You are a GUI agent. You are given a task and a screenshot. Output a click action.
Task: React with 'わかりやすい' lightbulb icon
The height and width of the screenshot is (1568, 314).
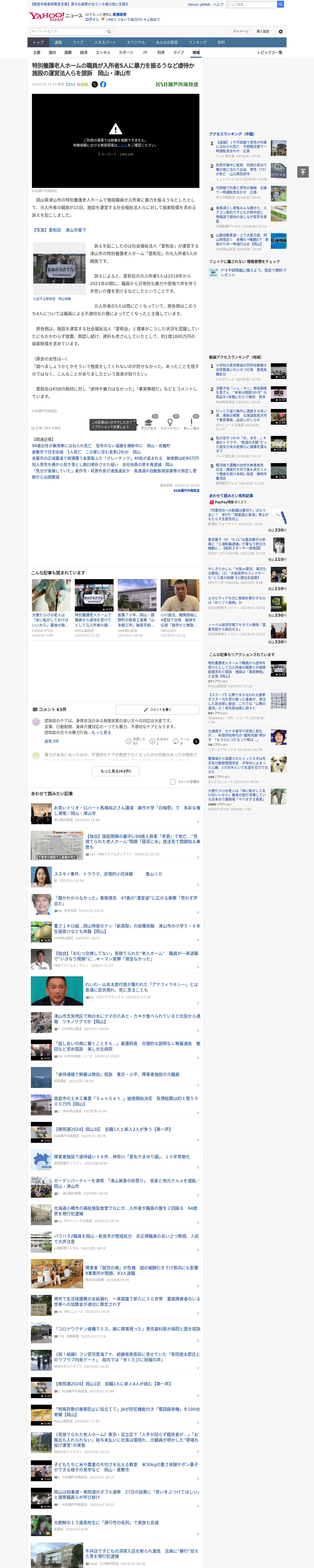coord(170,422)
